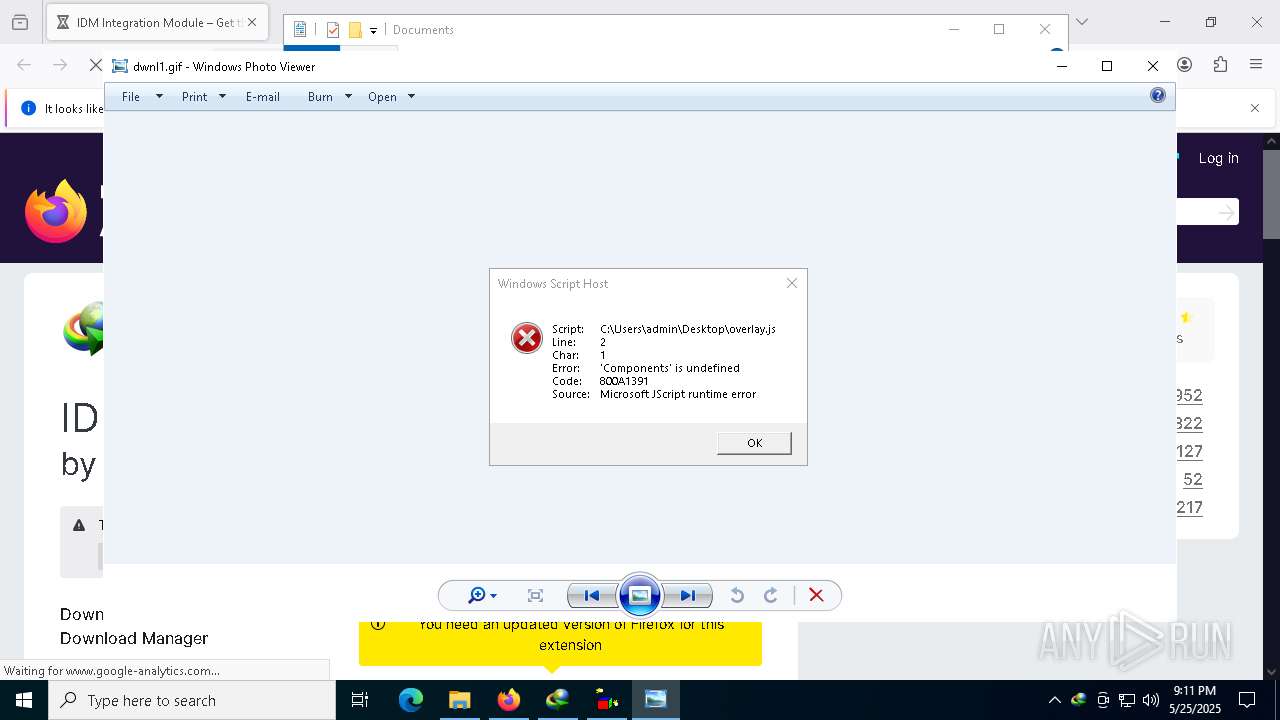This screenshot has height=720, width=1280.
Task: Open Task View on taskbar
Action: [360, 700]
